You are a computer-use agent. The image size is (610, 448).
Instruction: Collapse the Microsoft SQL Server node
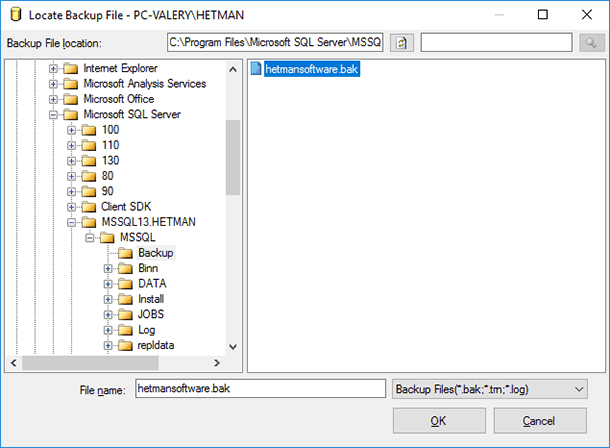53,114
